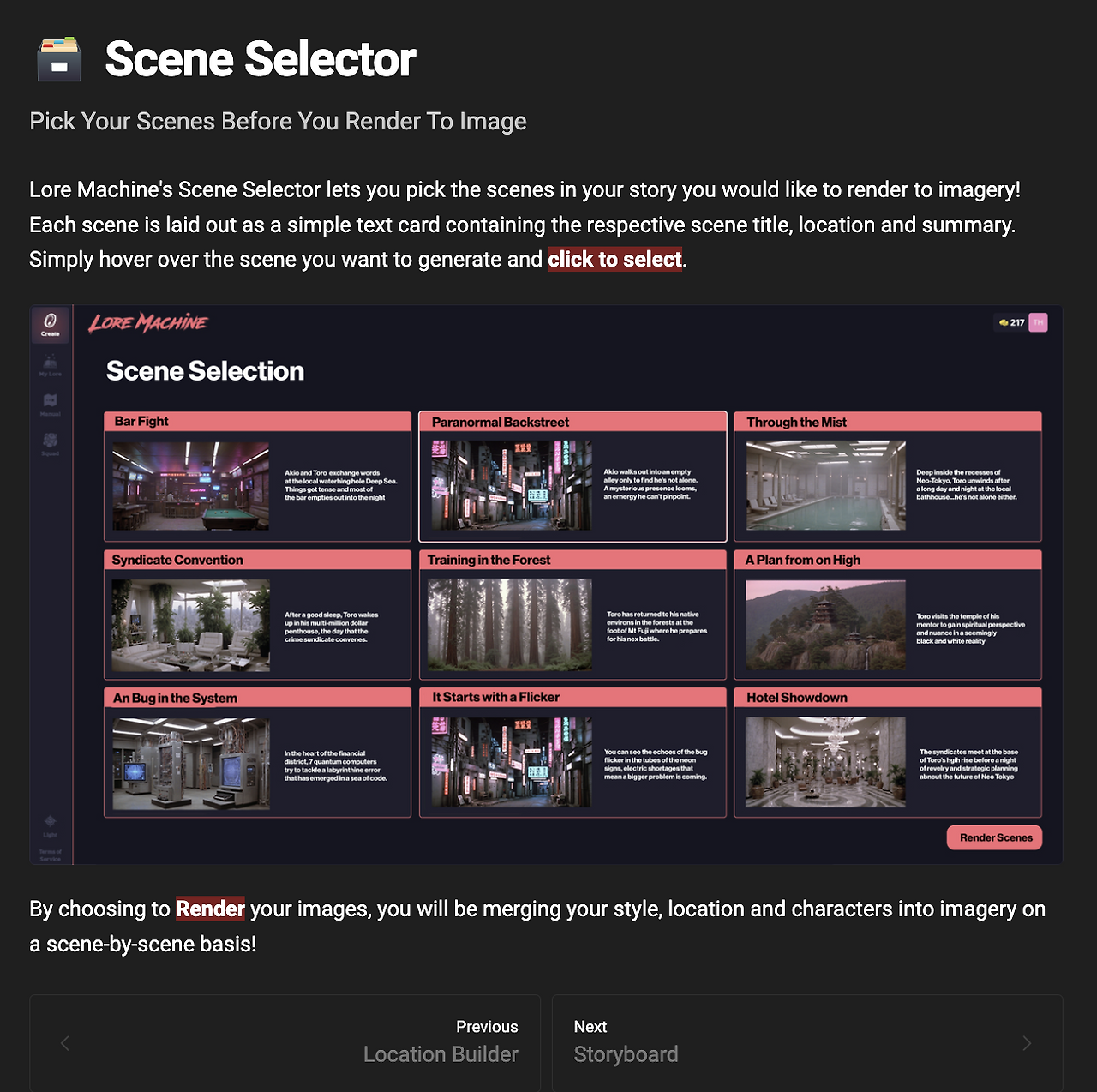Select the Hotel Showdown scene card

(888, 753)
